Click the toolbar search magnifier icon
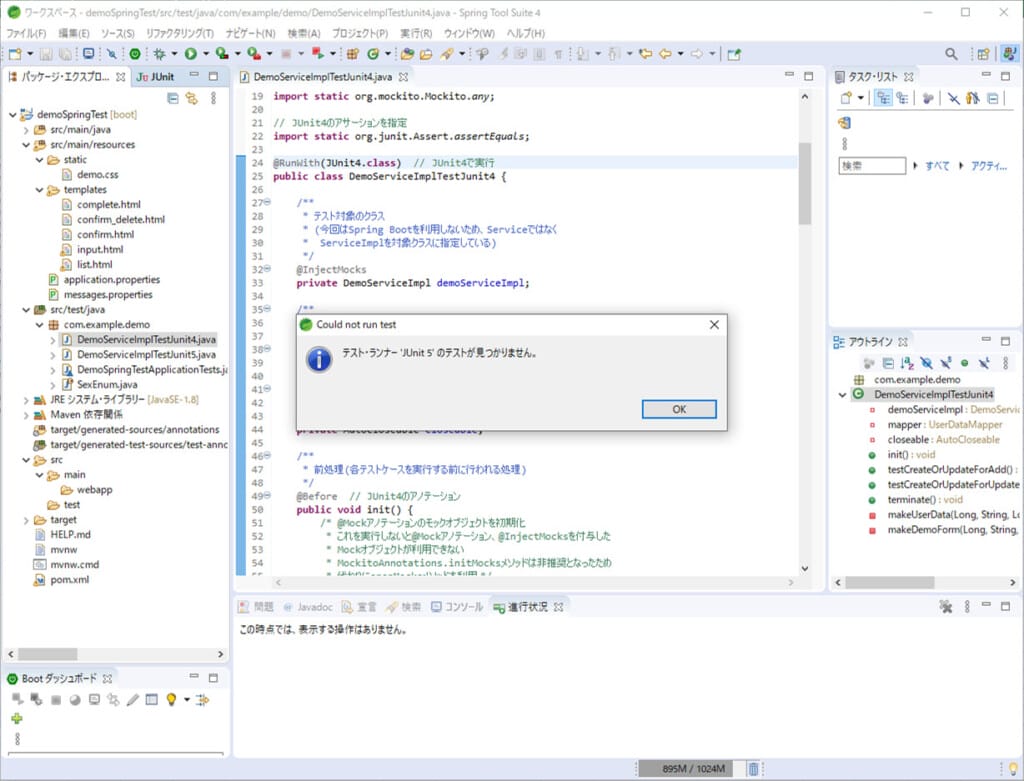 pyautogui.click(x=951, y=54)
